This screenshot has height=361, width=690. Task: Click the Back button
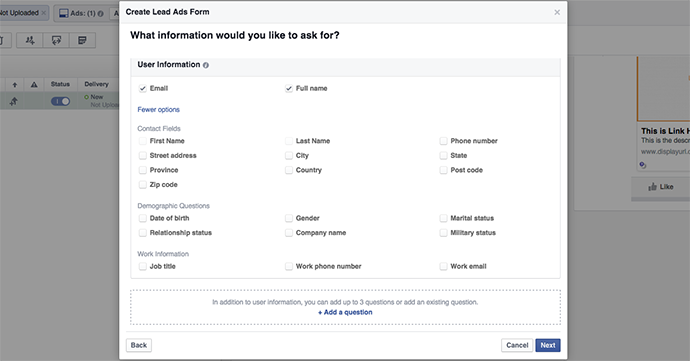click(139, 345)
